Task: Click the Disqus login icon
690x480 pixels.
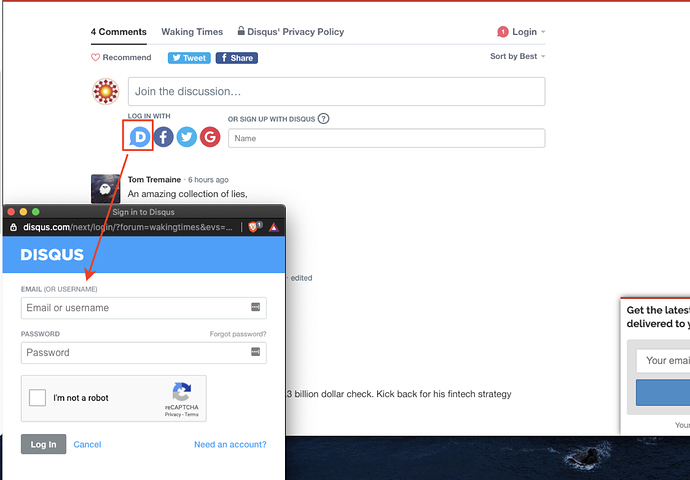Action: 139,137
